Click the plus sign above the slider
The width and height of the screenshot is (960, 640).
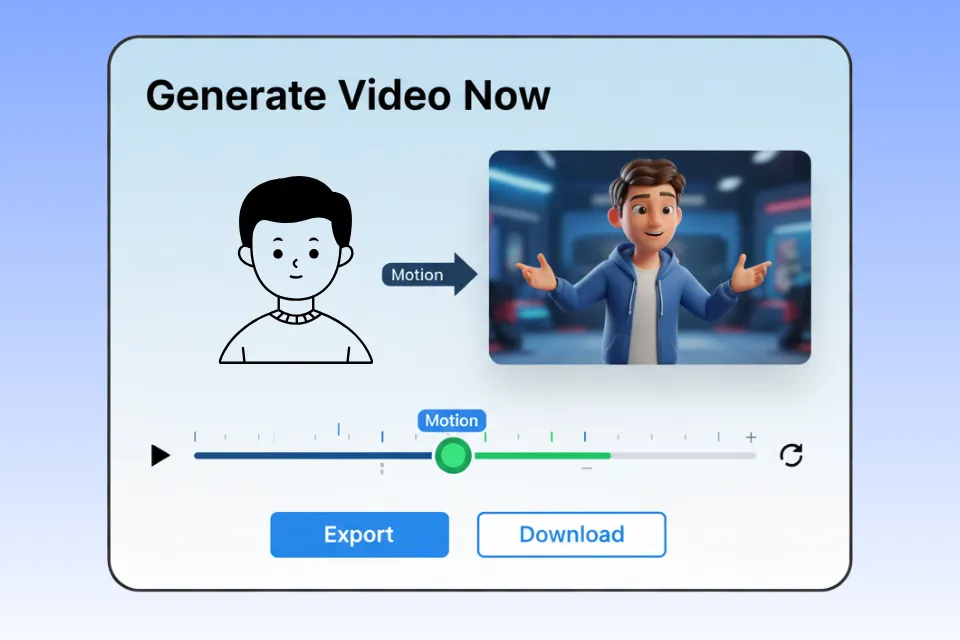750,437
